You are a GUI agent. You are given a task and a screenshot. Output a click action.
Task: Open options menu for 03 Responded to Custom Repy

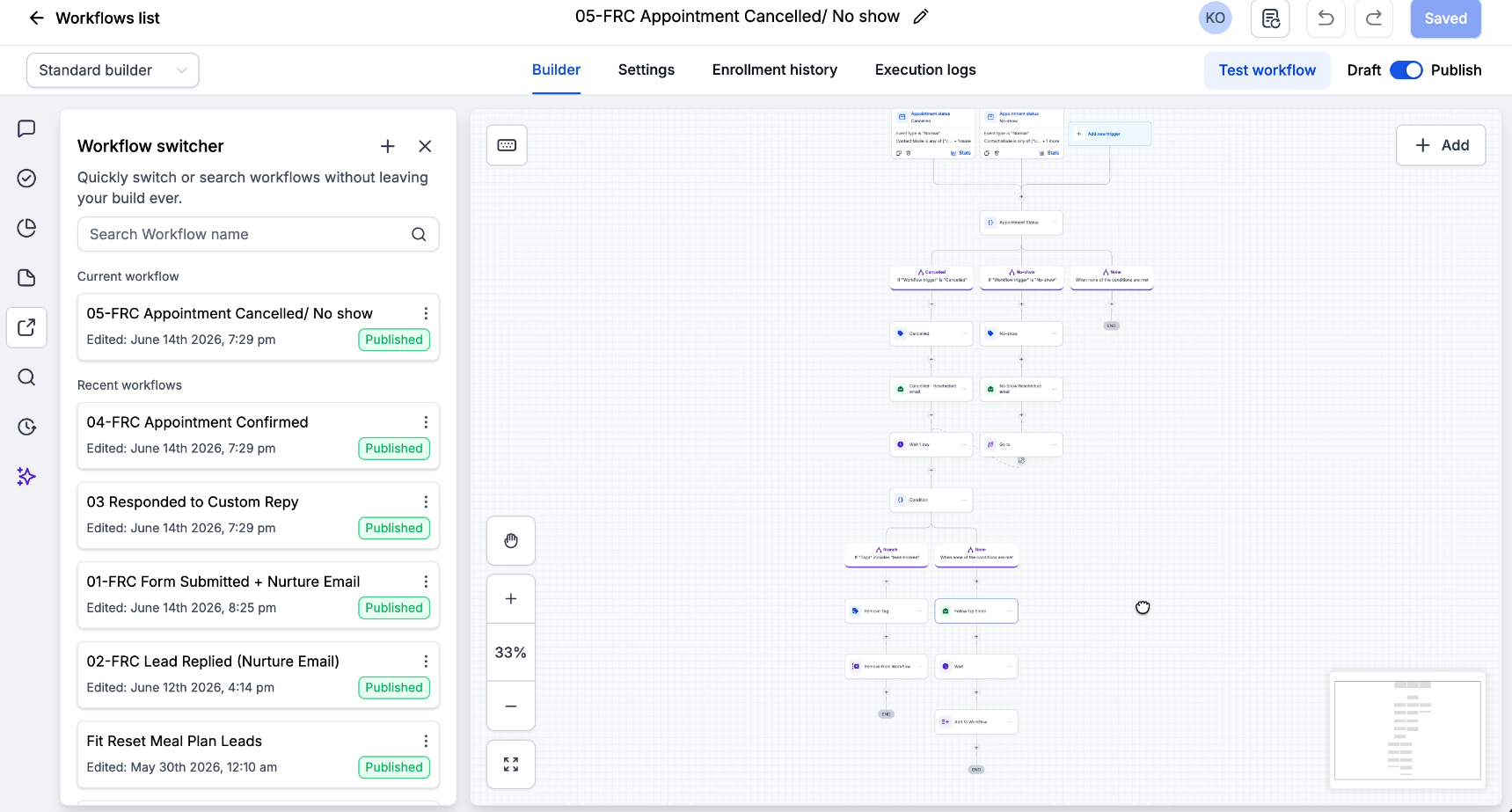(x=426, y=501)
